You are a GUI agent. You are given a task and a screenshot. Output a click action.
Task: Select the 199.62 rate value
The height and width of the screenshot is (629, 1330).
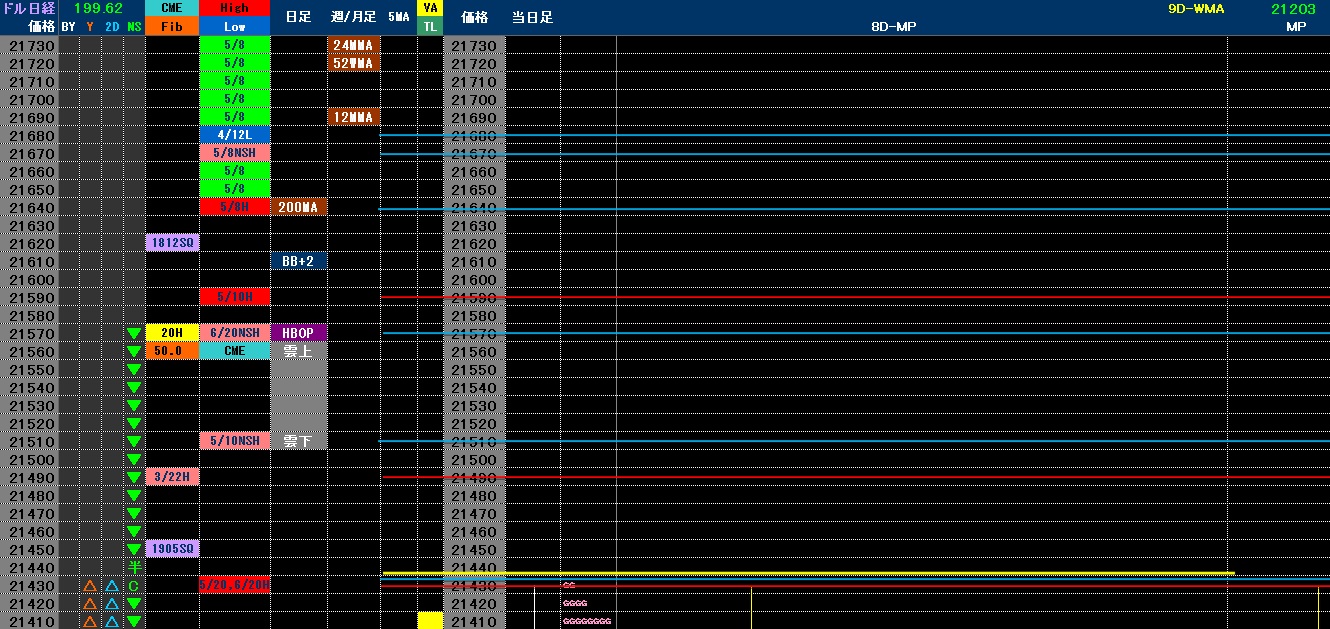pyautogui.click(x=98, y=8)
